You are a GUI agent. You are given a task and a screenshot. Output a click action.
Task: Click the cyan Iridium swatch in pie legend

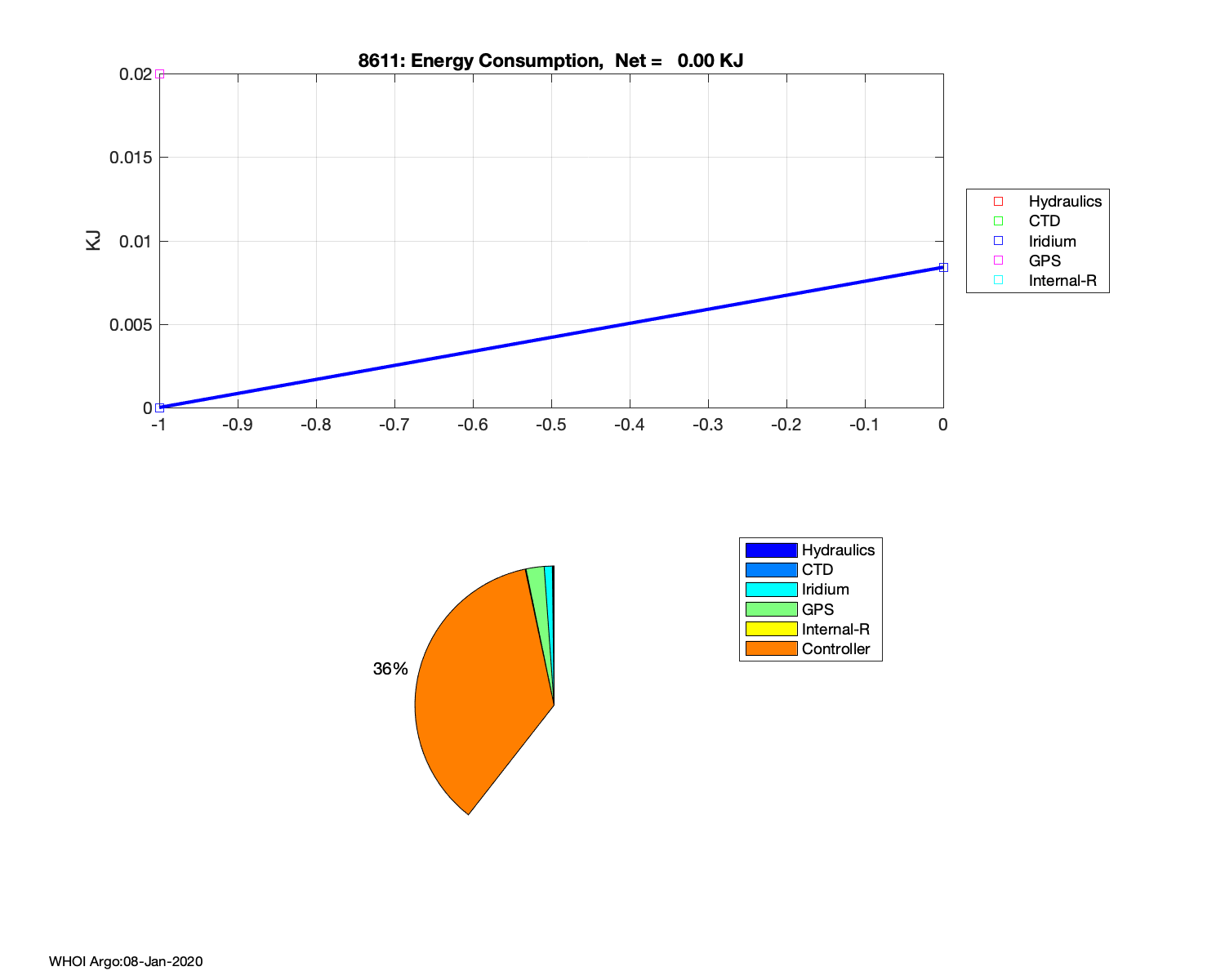pyautogui.click(x=771, y=590)
